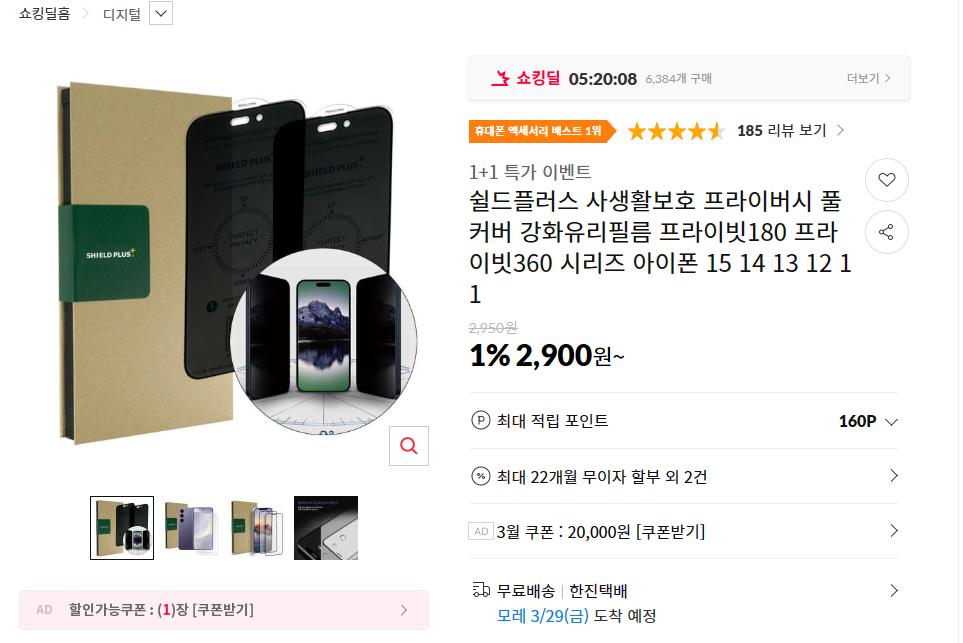Click the free delivery truck icon
963x643 pixels.
pos(480,590)
